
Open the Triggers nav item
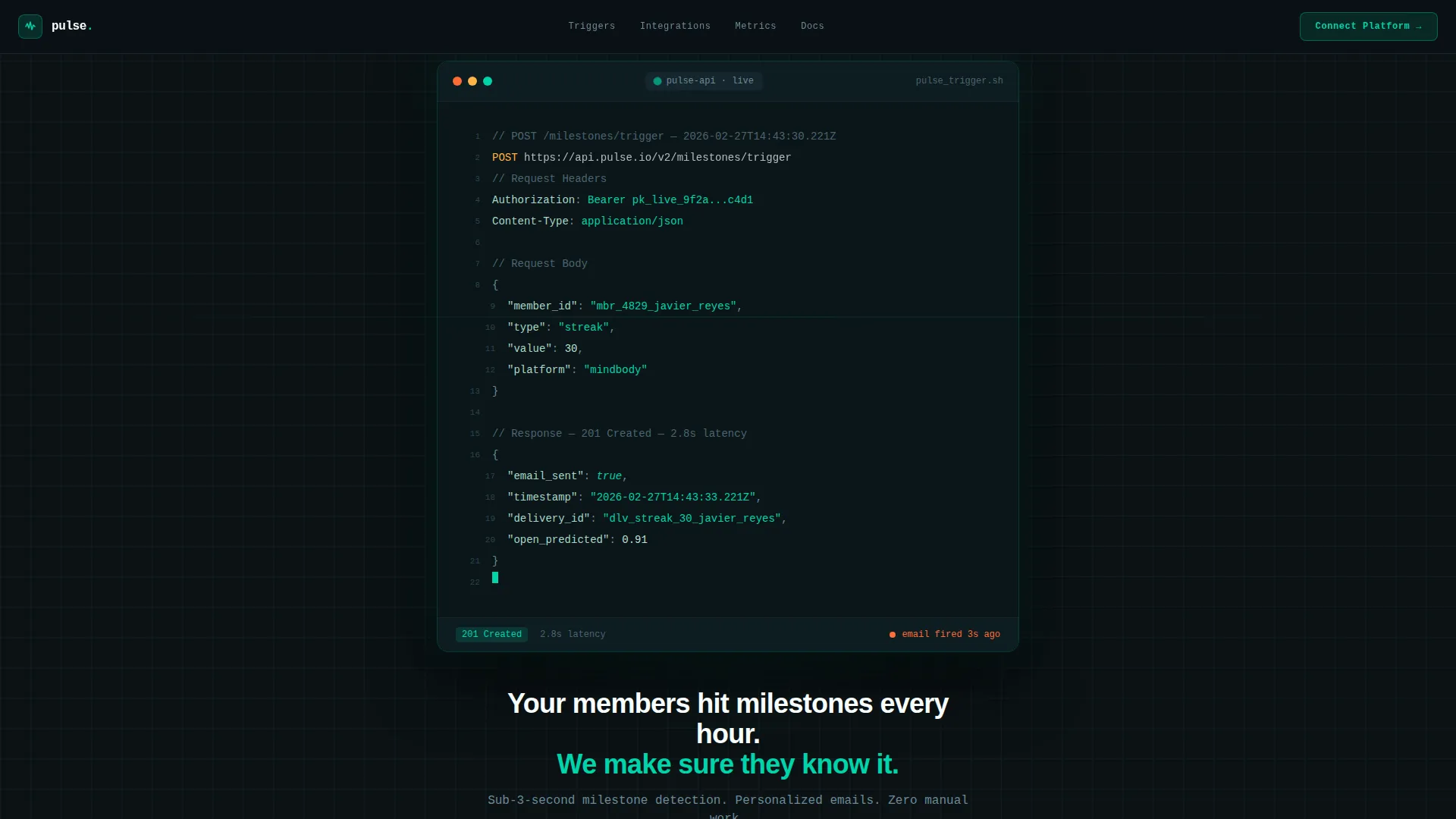pos(591,26)
